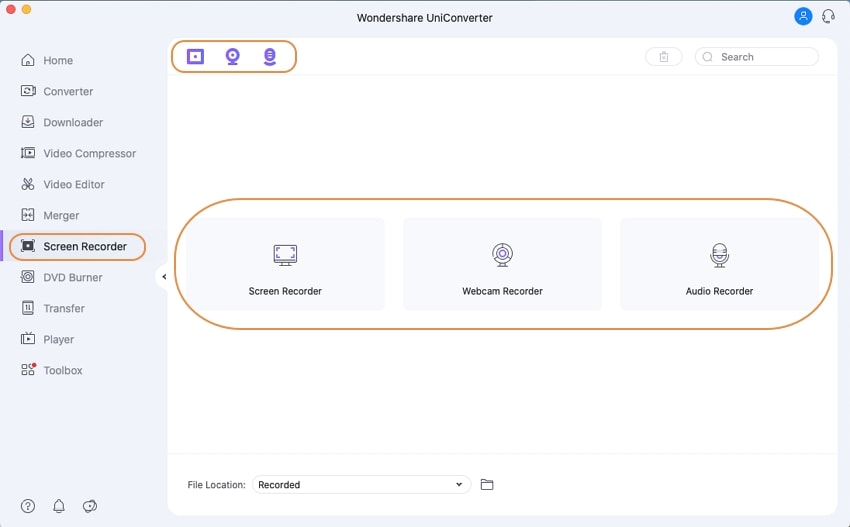Focus the Search input field
The width and height of the screenshot is (850, 527).
757,56
